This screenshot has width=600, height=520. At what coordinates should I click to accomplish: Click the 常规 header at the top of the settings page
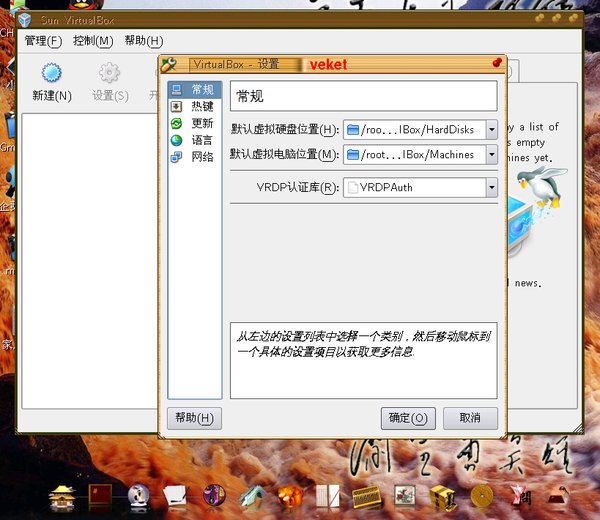point(364,96)
